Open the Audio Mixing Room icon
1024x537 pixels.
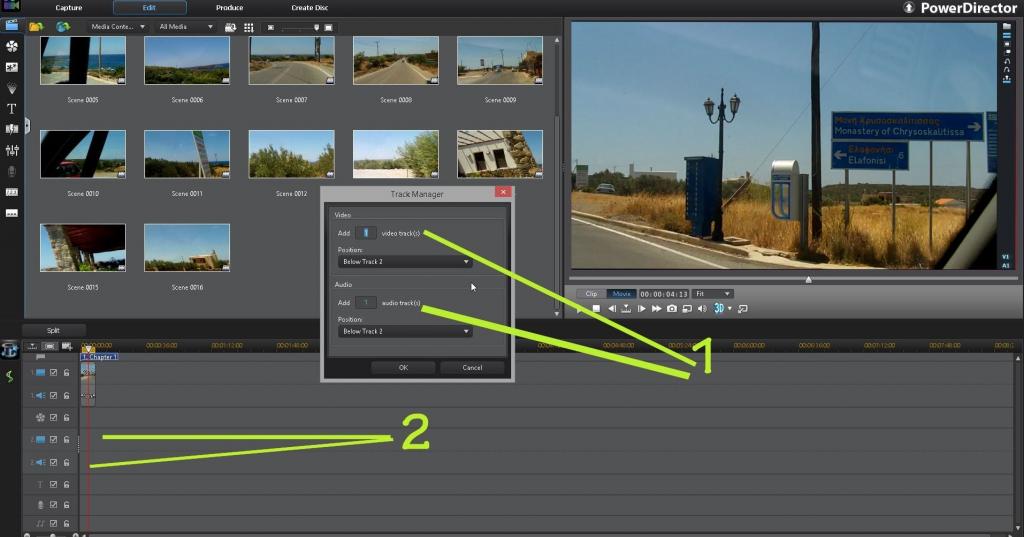[12, 150]
